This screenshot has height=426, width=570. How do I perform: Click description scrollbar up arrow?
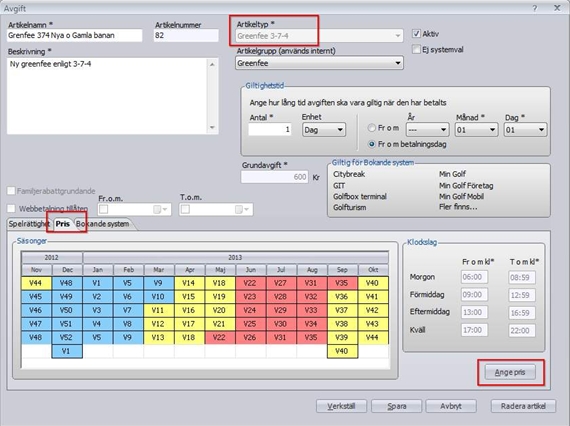tap(212, 64)
